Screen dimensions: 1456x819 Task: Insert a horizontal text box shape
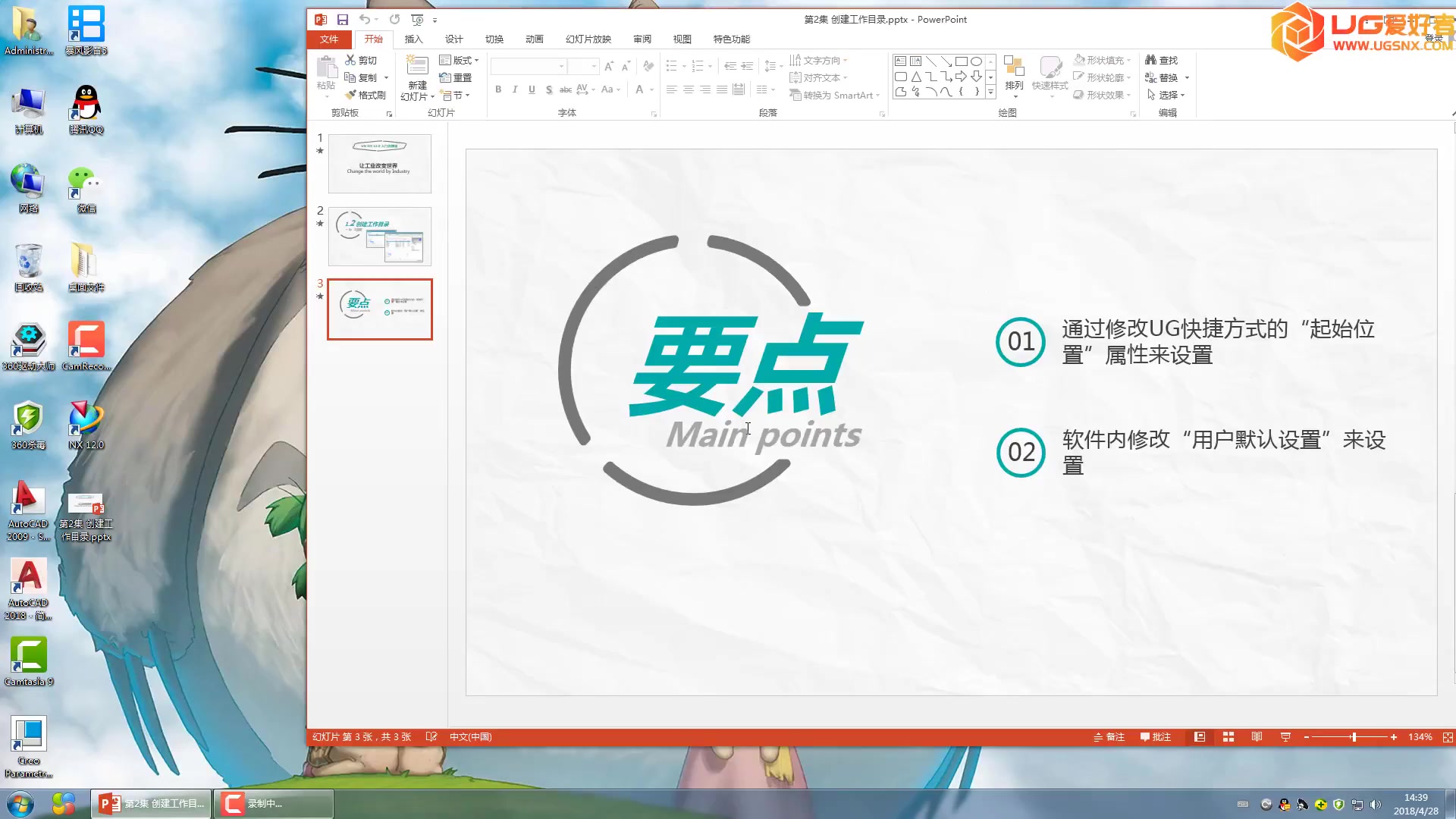point(900,61)
